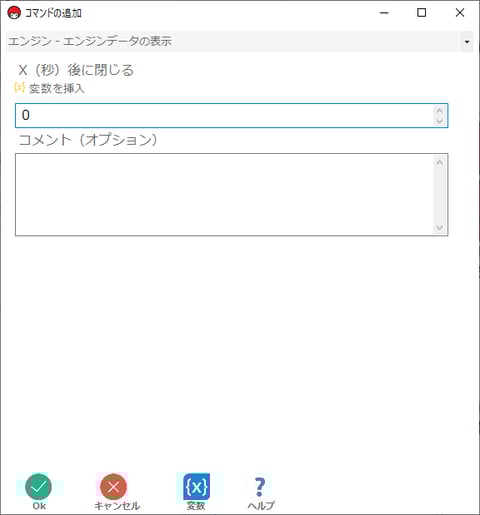Minimize the コマンドの追加 window
The height and width of the screenshot is (515, 480).
tap(384, 13)
